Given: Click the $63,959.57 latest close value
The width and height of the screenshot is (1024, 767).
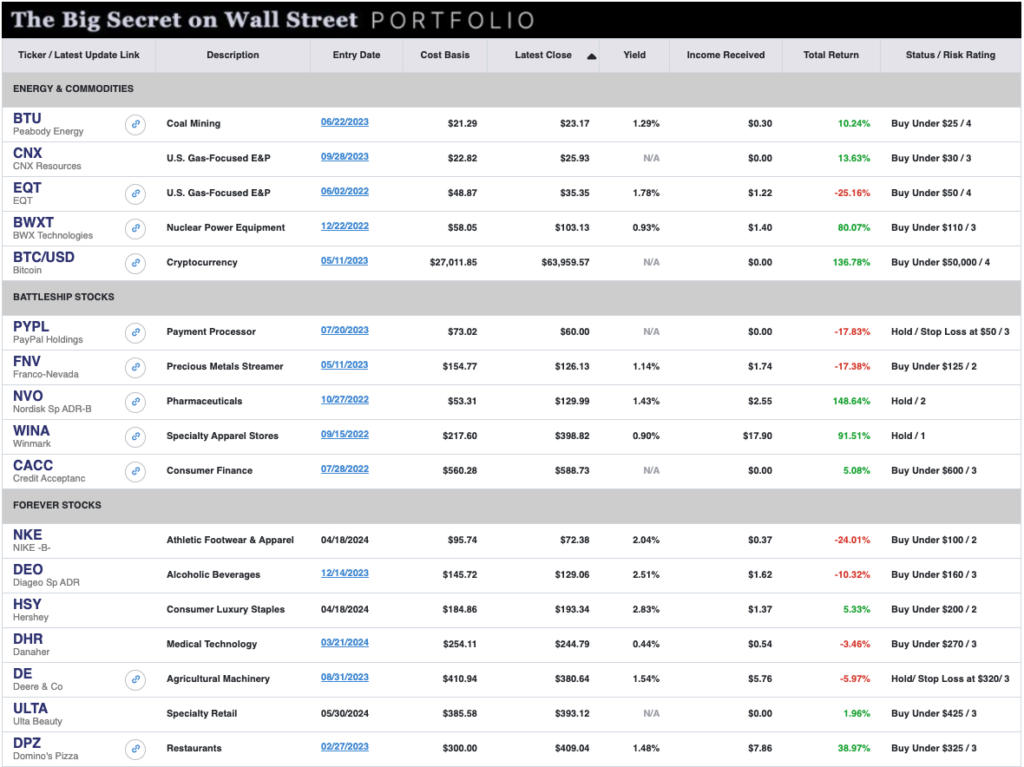Looking at the screenshot, I should coord(566,262).
